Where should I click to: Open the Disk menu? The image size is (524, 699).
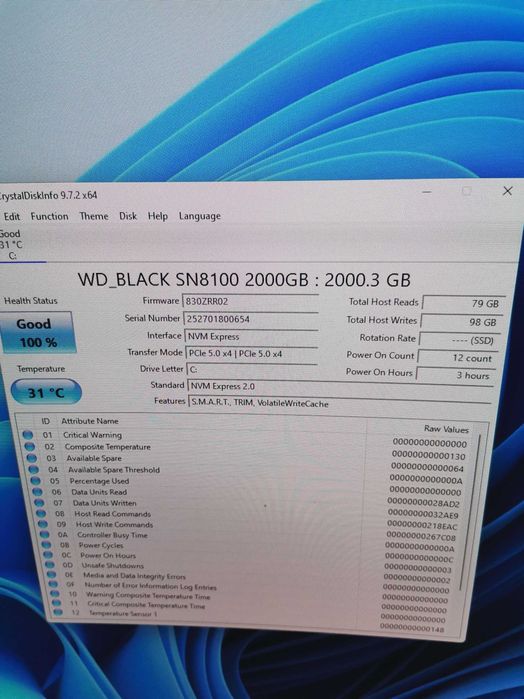pos(128,216)
